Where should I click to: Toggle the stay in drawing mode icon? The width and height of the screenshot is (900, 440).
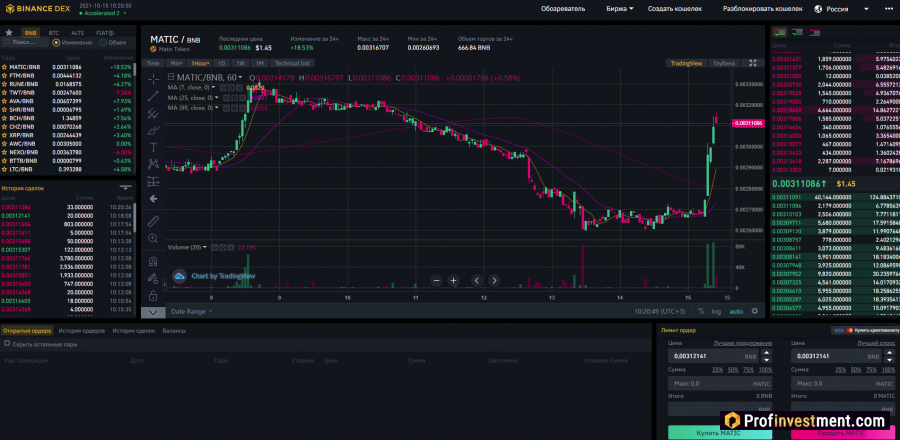click(153, 279)
